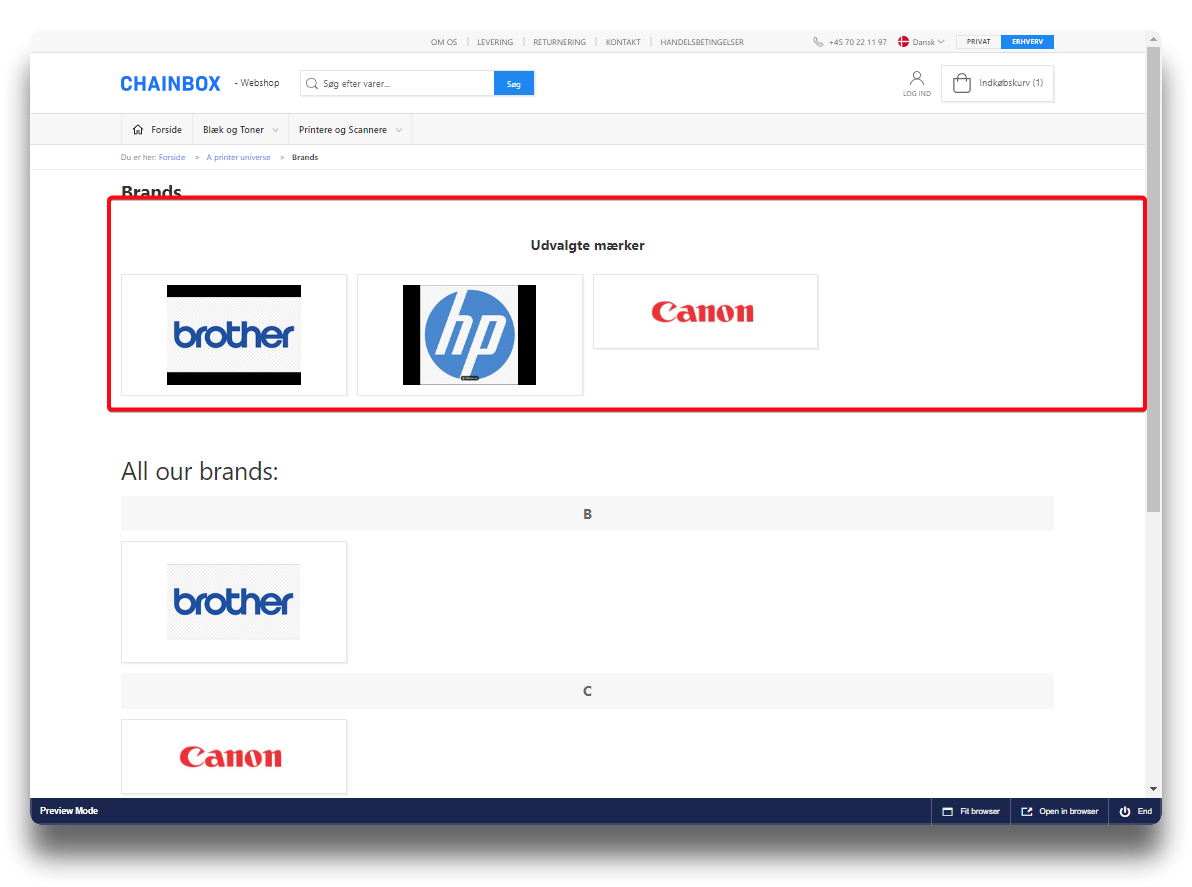Click the Forside home icon
The image size is (1192, 887).
tap(138, 130)
